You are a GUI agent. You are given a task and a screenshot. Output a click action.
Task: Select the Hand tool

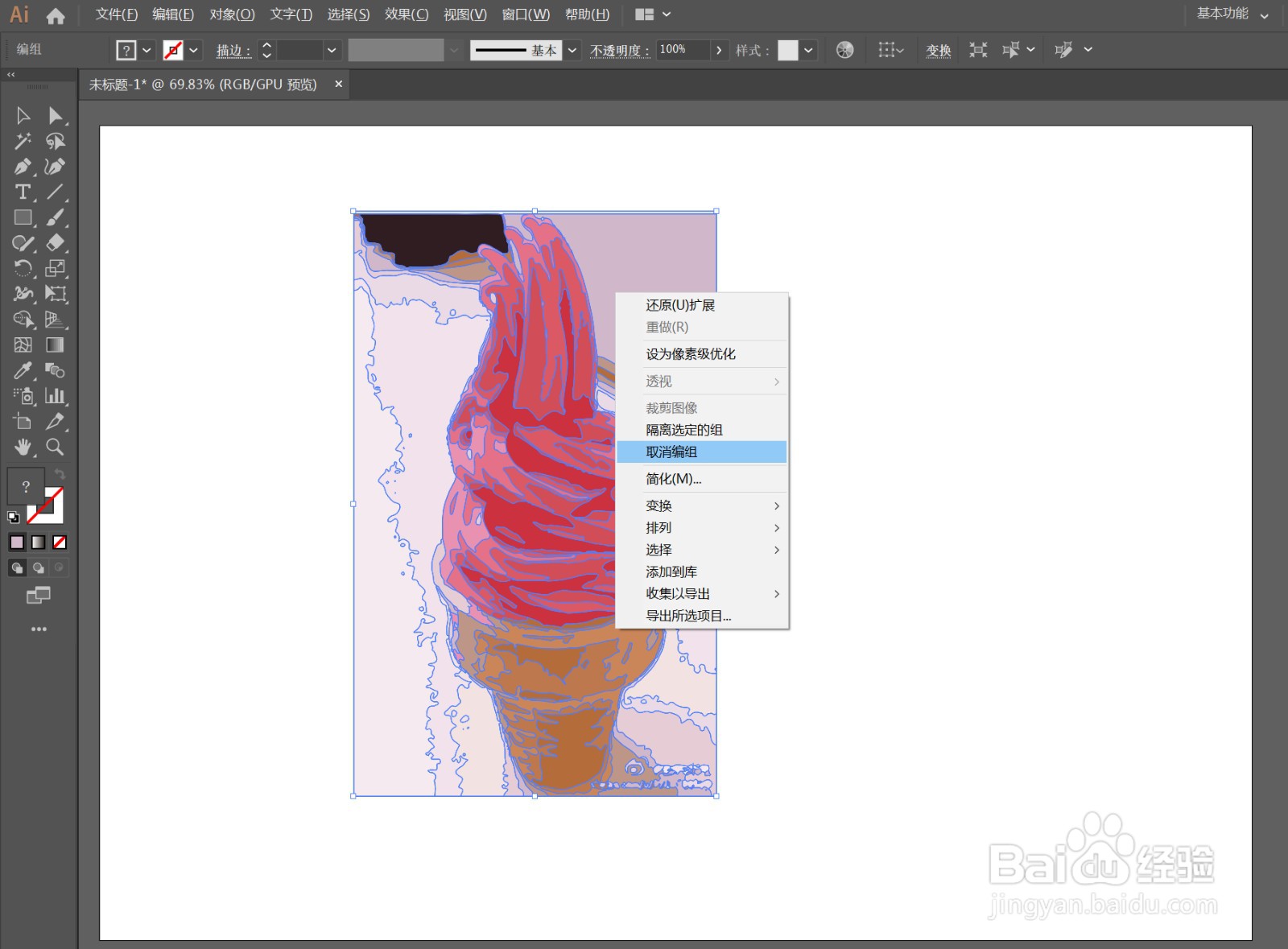pos(23,447)
